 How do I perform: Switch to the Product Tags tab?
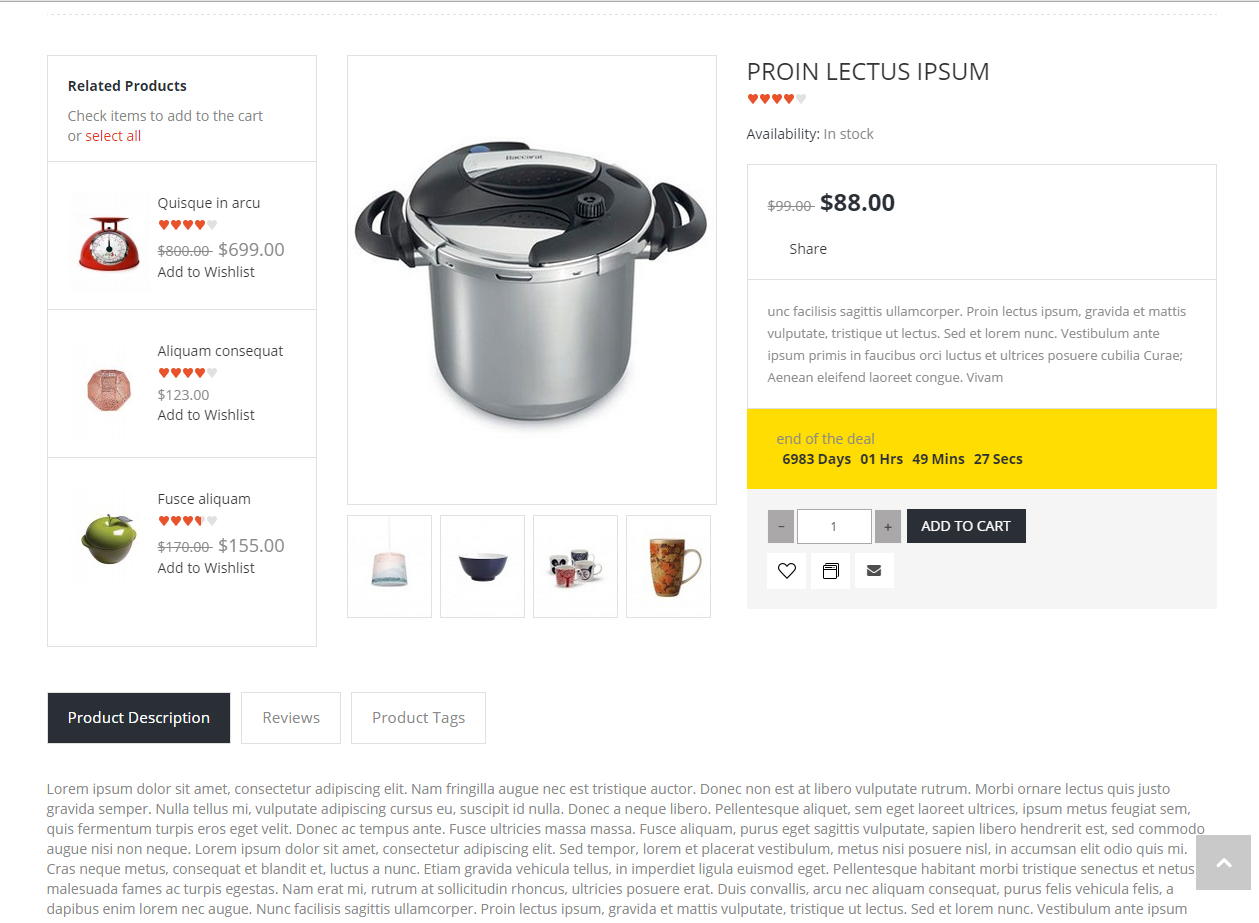[x=418, y=718]
